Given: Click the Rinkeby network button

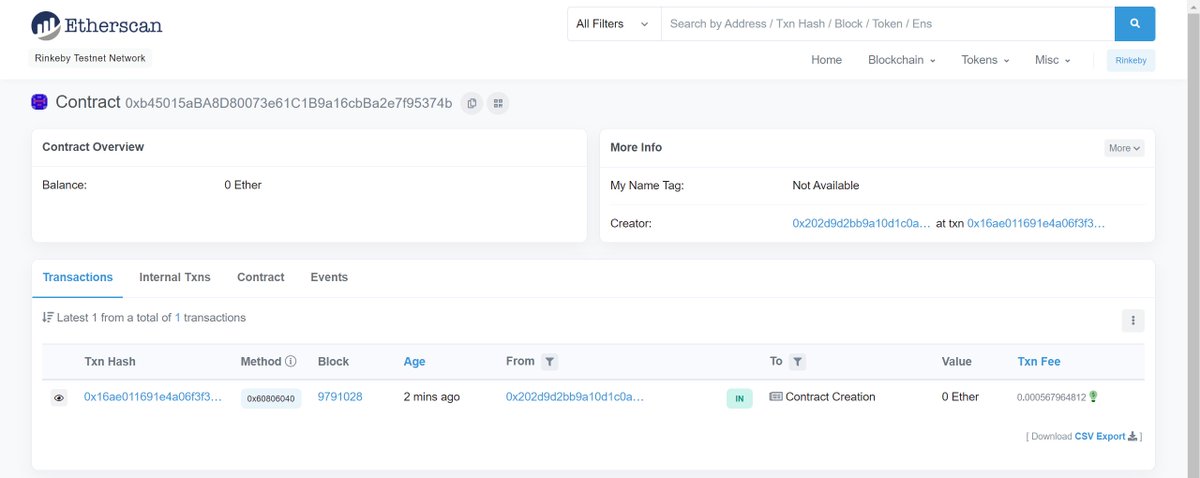Looking at the screenshot, I should coord(1131,60).
